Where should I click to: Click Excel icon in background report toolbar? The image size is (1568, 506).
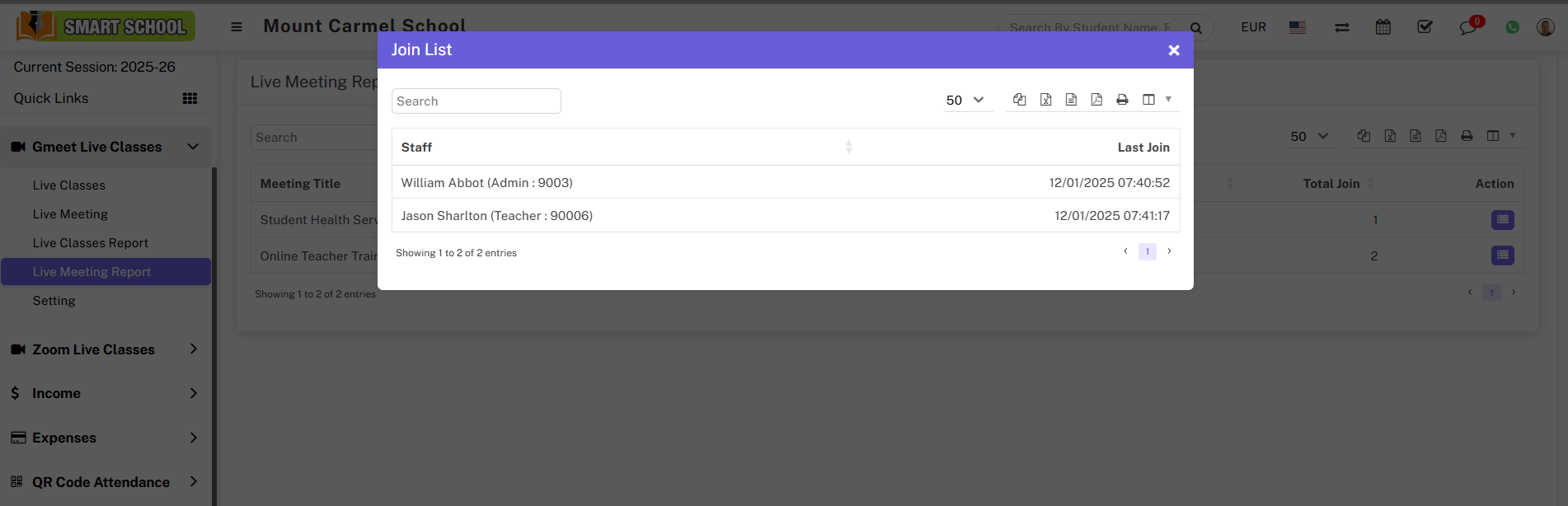click(1390, 135)
